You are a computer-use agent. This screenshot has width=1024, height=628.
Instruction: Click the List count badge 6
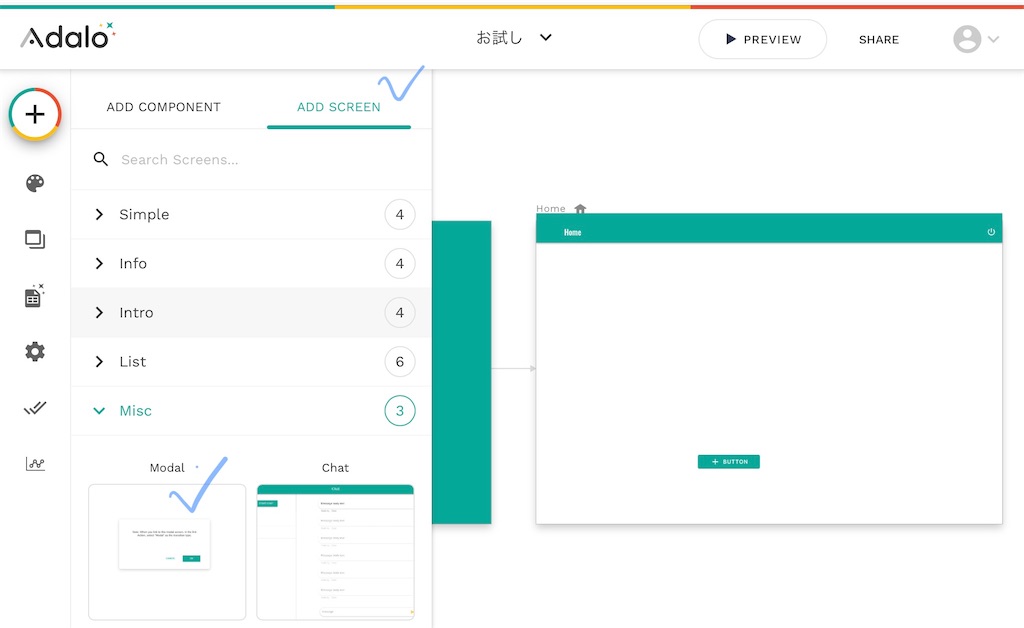[400, 361]
